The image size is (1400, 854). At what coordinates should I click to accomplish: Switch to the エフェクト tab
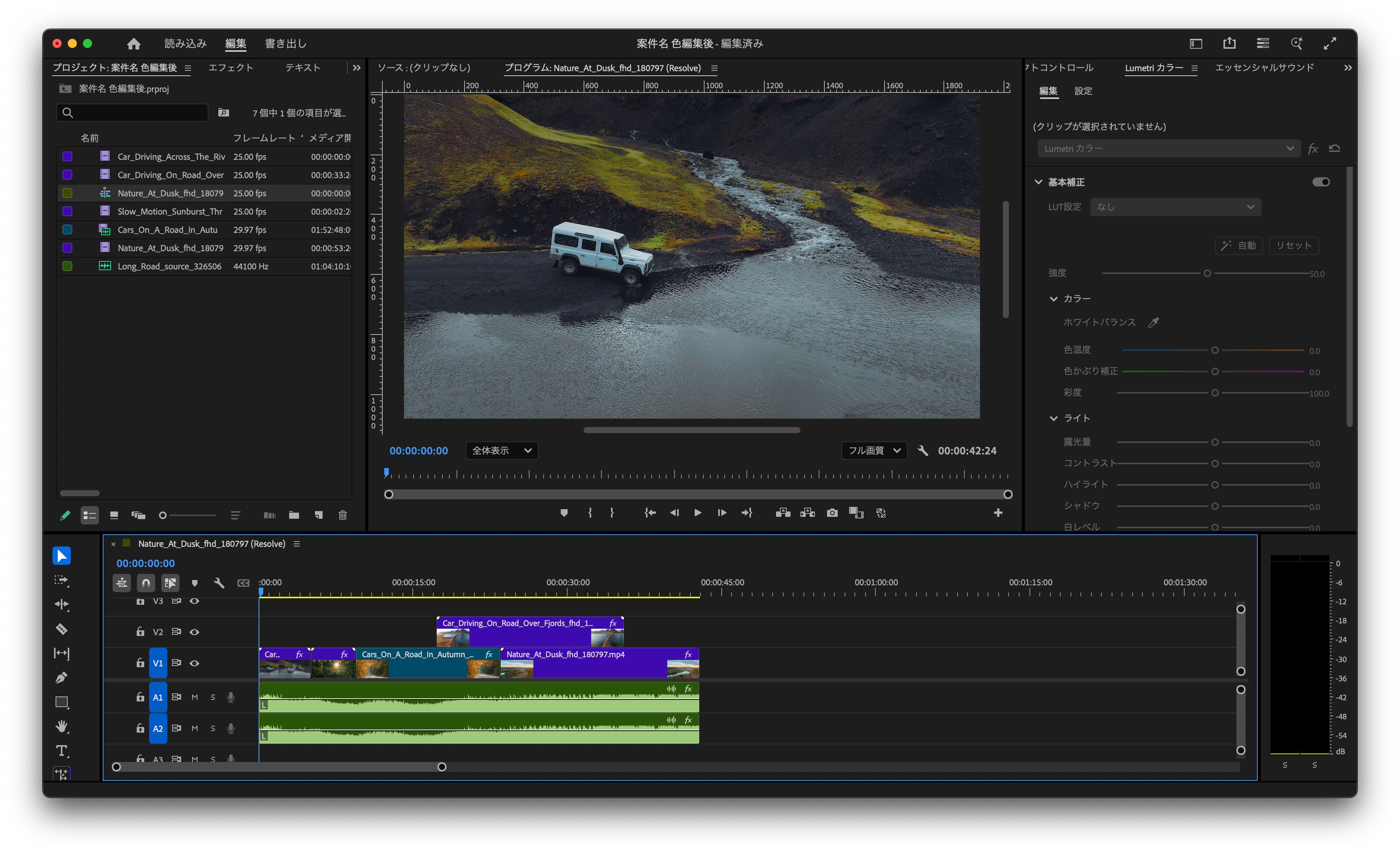point(231,68)
